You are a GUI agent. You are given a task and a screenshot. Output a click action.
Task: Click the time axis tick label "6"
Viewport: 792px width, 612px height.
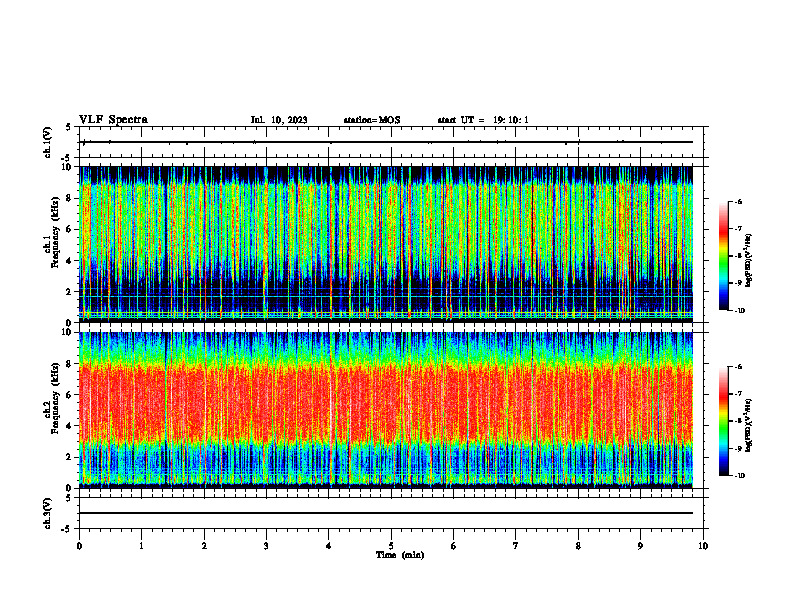tap(453, 546)
